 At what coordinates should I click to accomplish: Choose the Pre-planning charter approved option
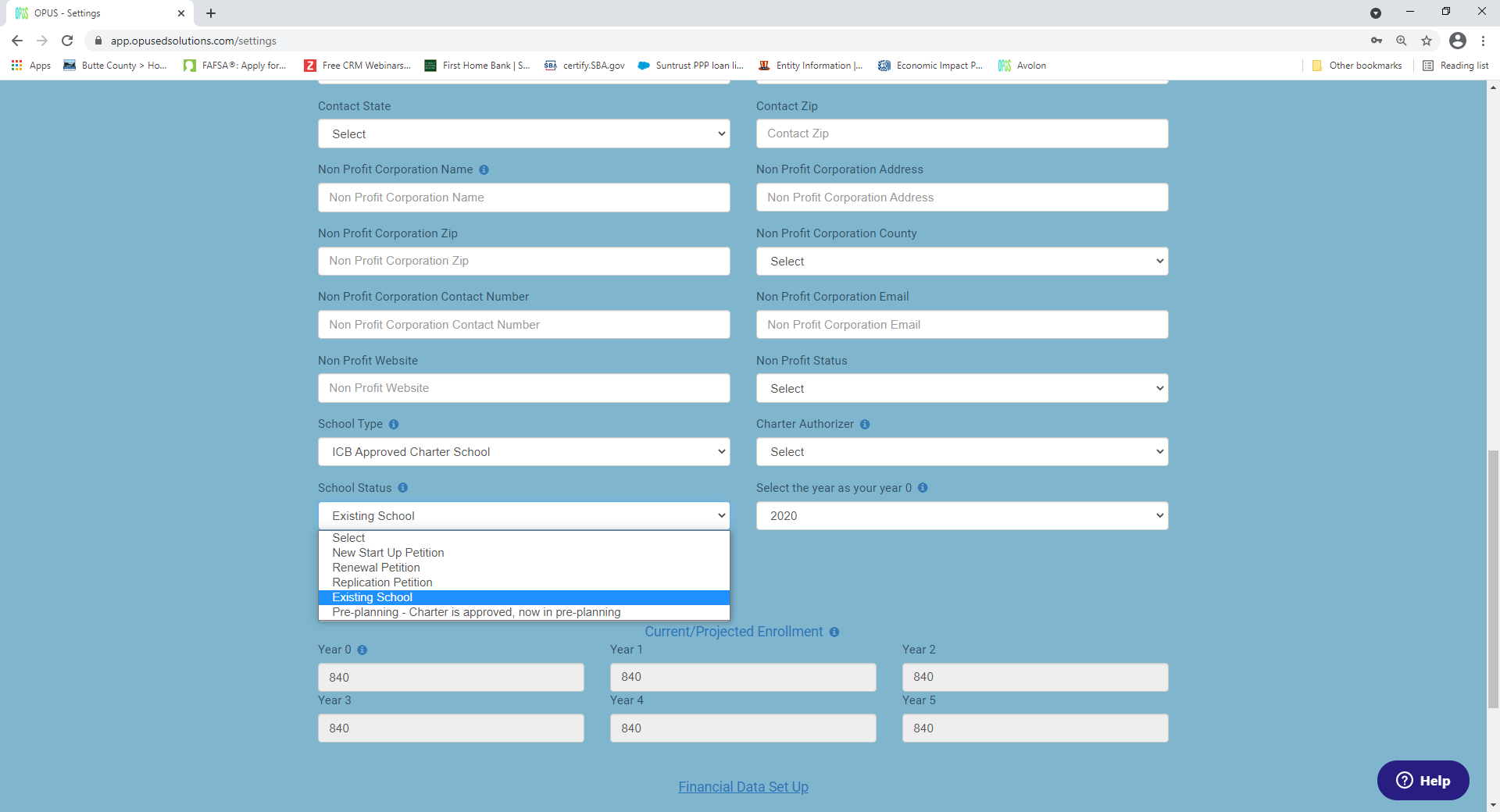click(524, 612)
